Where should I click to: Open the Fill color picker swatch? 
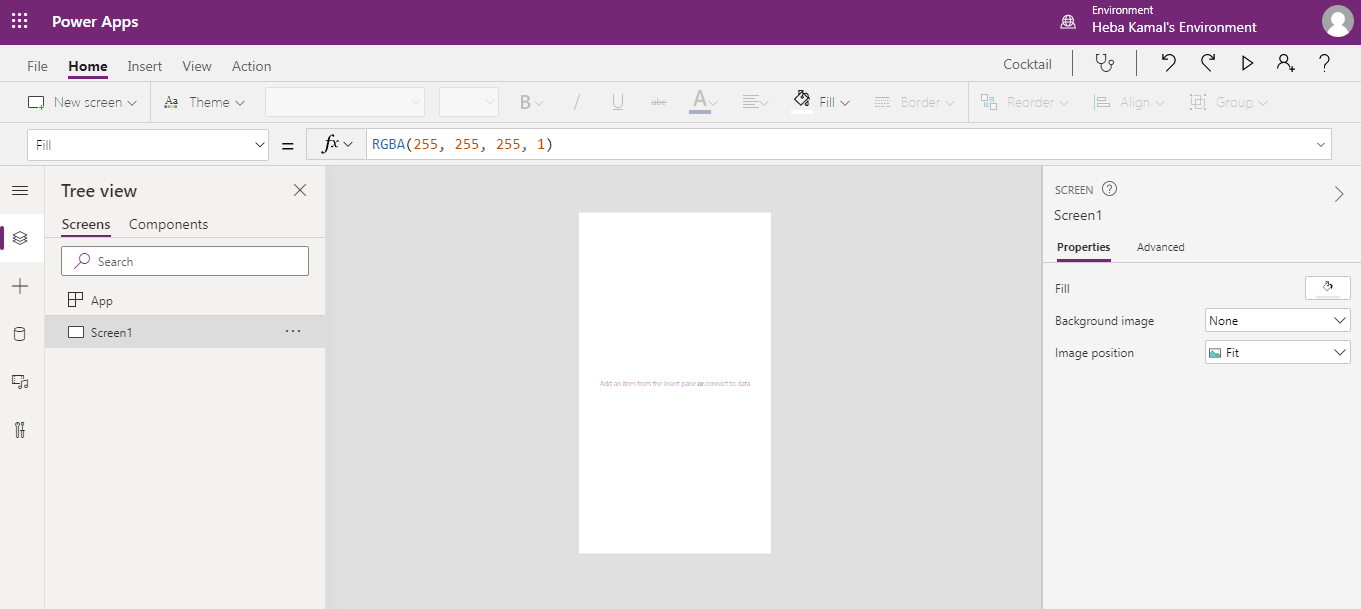click(1327, 288)
